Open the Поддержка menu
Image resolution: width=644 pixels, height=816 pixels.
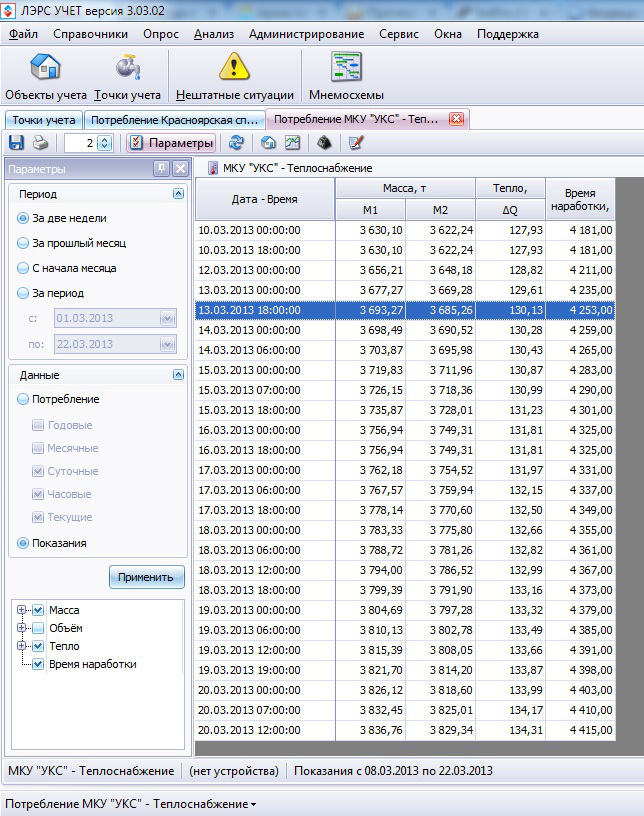click(508, 34)
